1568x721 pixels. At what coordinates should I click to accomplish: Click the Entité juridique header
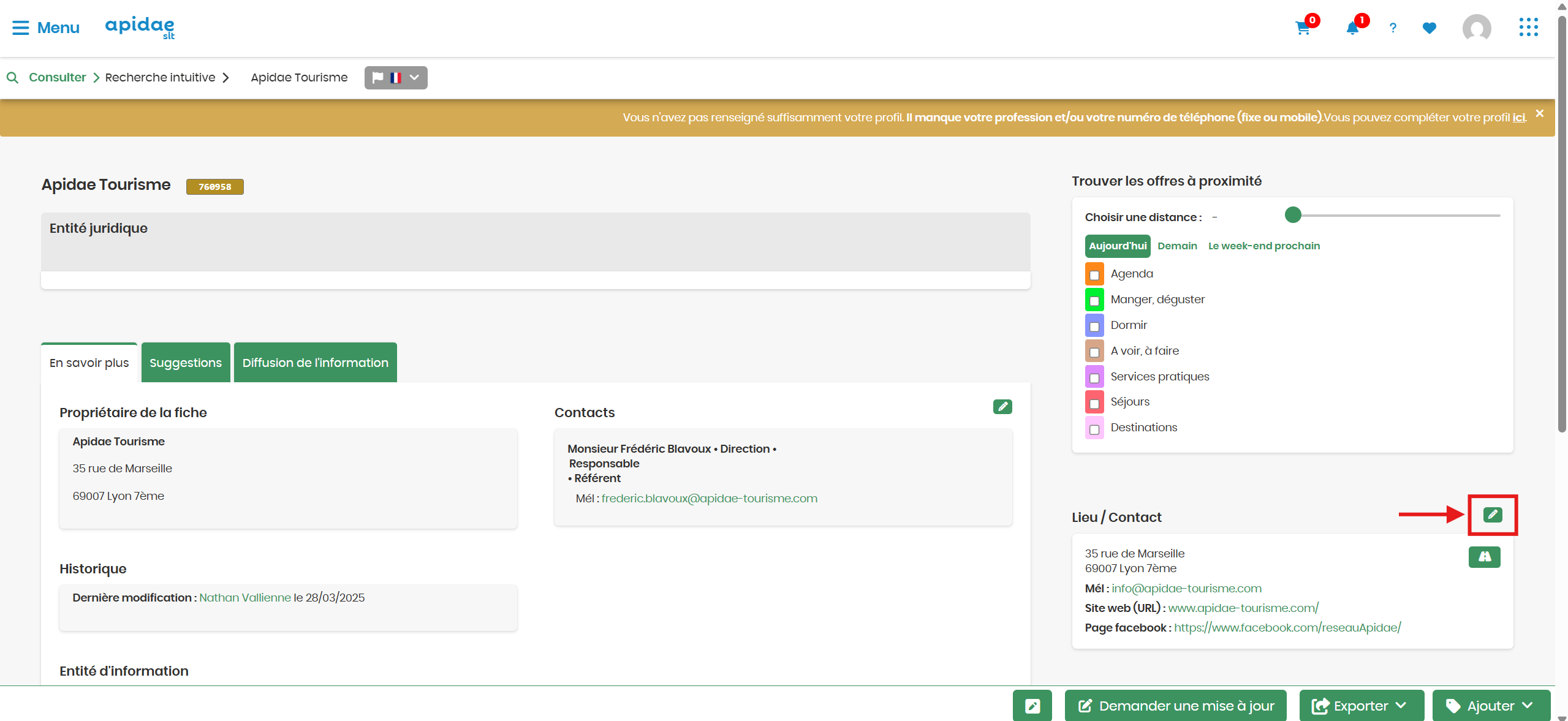[98, 228]
